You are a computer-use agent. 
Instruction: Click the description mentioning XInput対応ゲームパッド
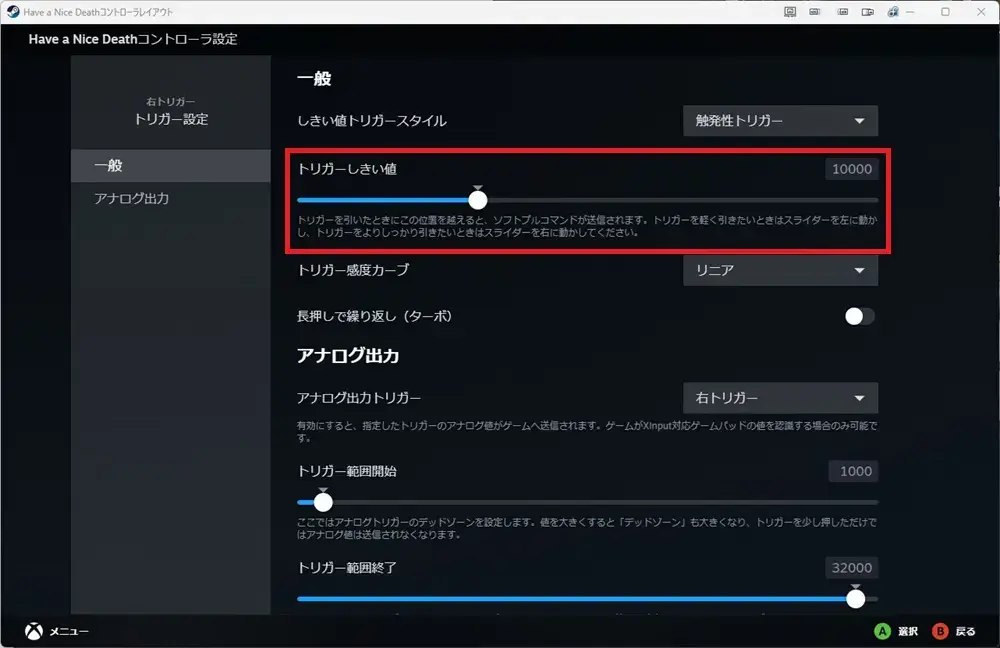point(587,432)
